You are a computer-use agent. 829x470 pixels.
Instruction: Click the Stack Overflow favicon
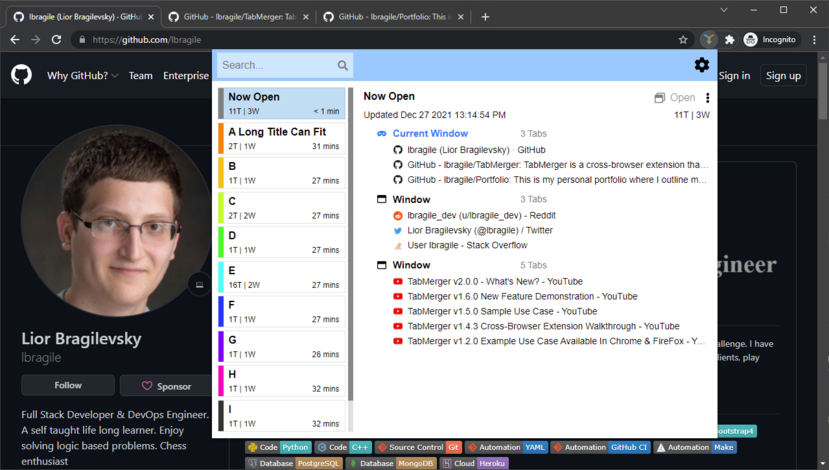coord(398,245)
